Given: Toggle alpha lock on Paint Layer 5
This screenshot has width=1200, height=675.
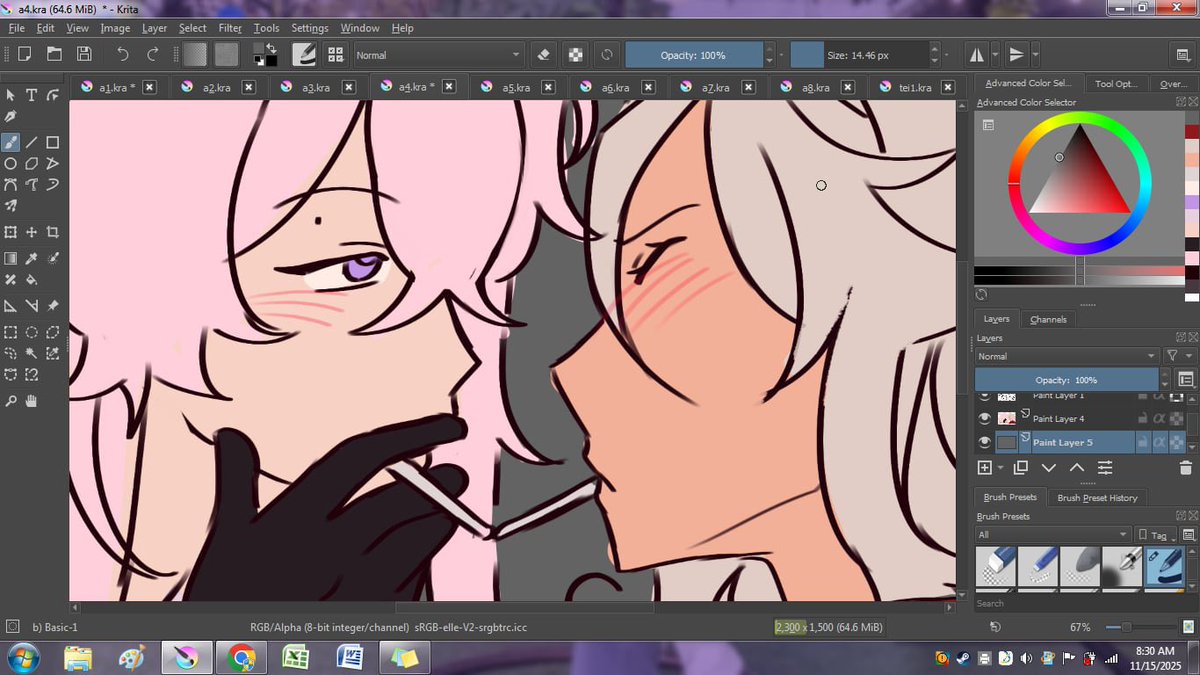Looking at the screenshot, I should click(x=1176, y=442).
